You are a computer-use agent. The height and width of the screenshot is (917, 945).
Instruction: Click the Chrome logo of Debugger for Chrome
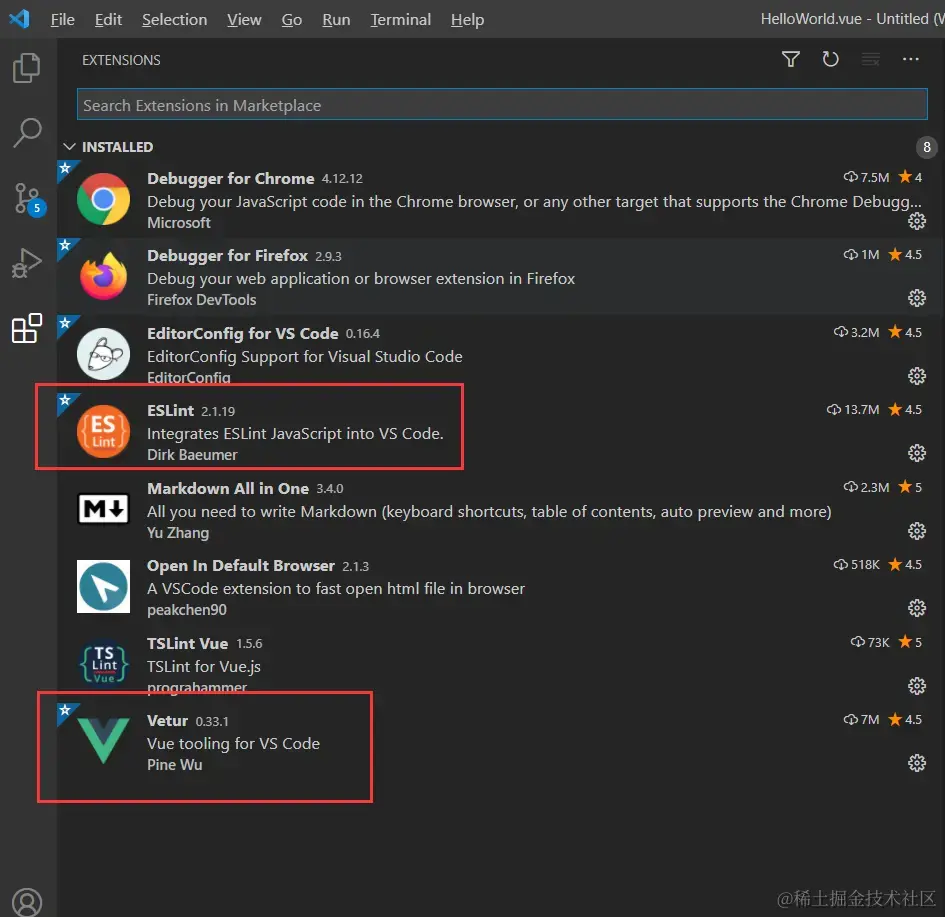coord(103,199)
